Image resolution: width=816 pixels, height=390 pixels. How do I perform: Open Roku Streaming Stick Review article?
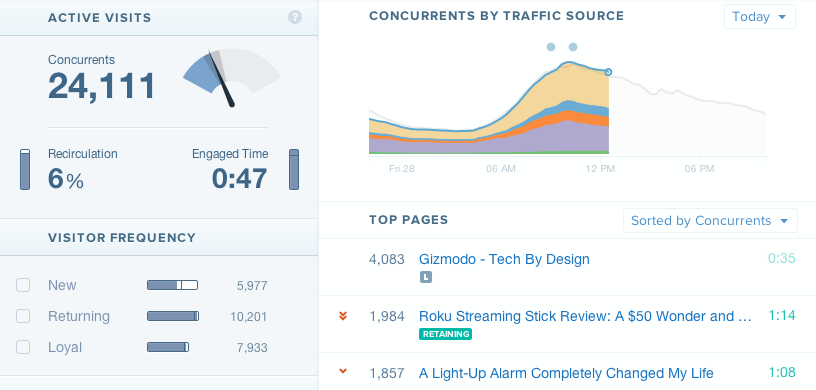tap(585, 316)
